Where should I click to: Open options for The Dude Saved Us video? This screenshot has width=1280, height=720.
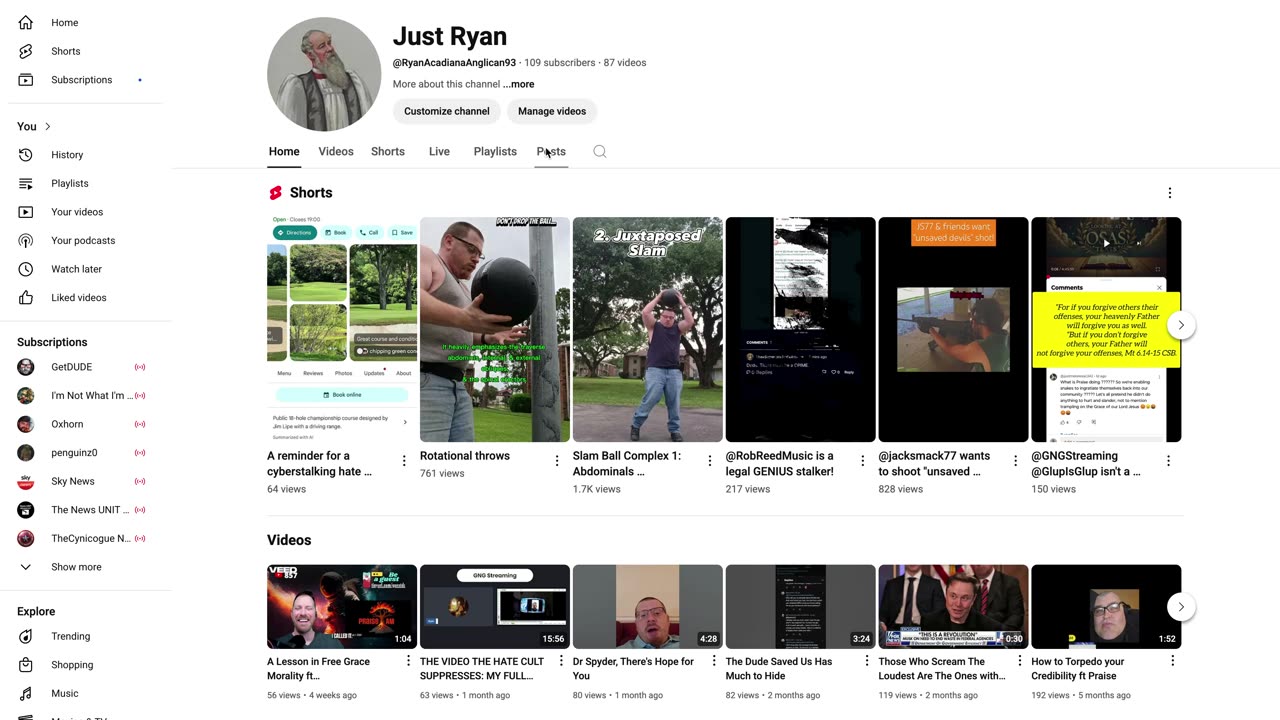(x=867, y=661)
